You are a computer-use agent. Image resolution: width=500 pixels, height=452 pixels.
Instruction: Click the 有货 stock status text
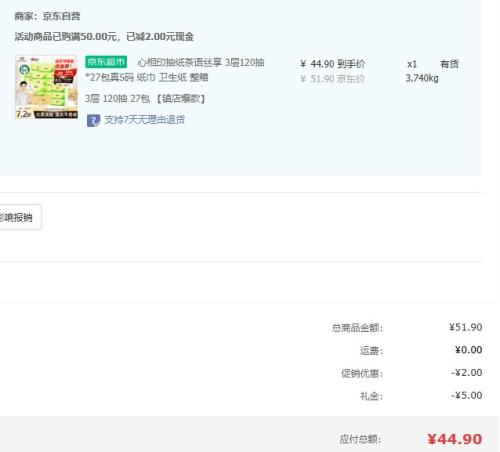pyautogui.click(x=449, y=64)
